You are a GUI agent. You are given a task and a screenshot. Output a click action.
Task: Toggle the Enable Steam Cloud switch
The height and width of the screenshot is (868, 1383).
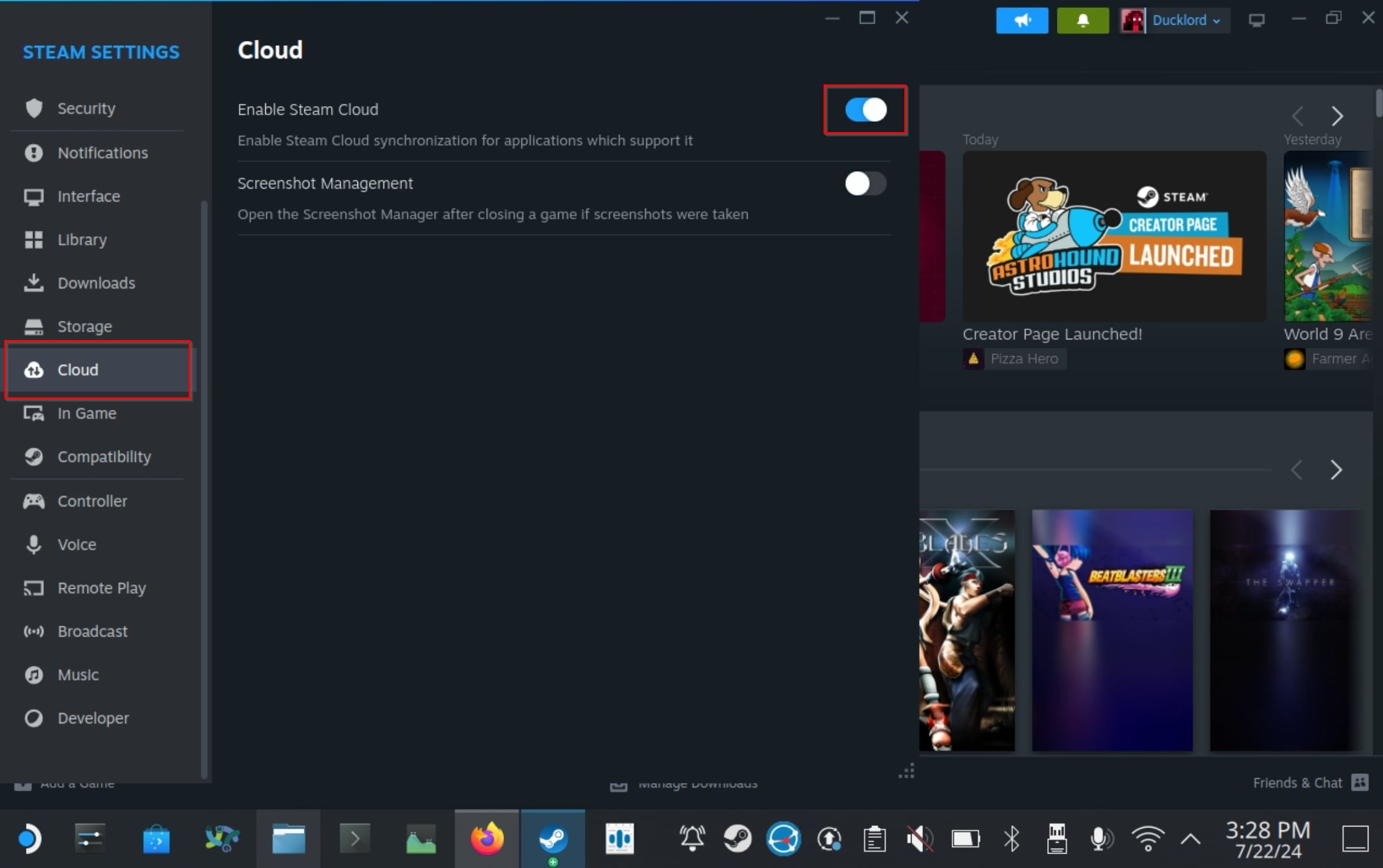[865, 110]
